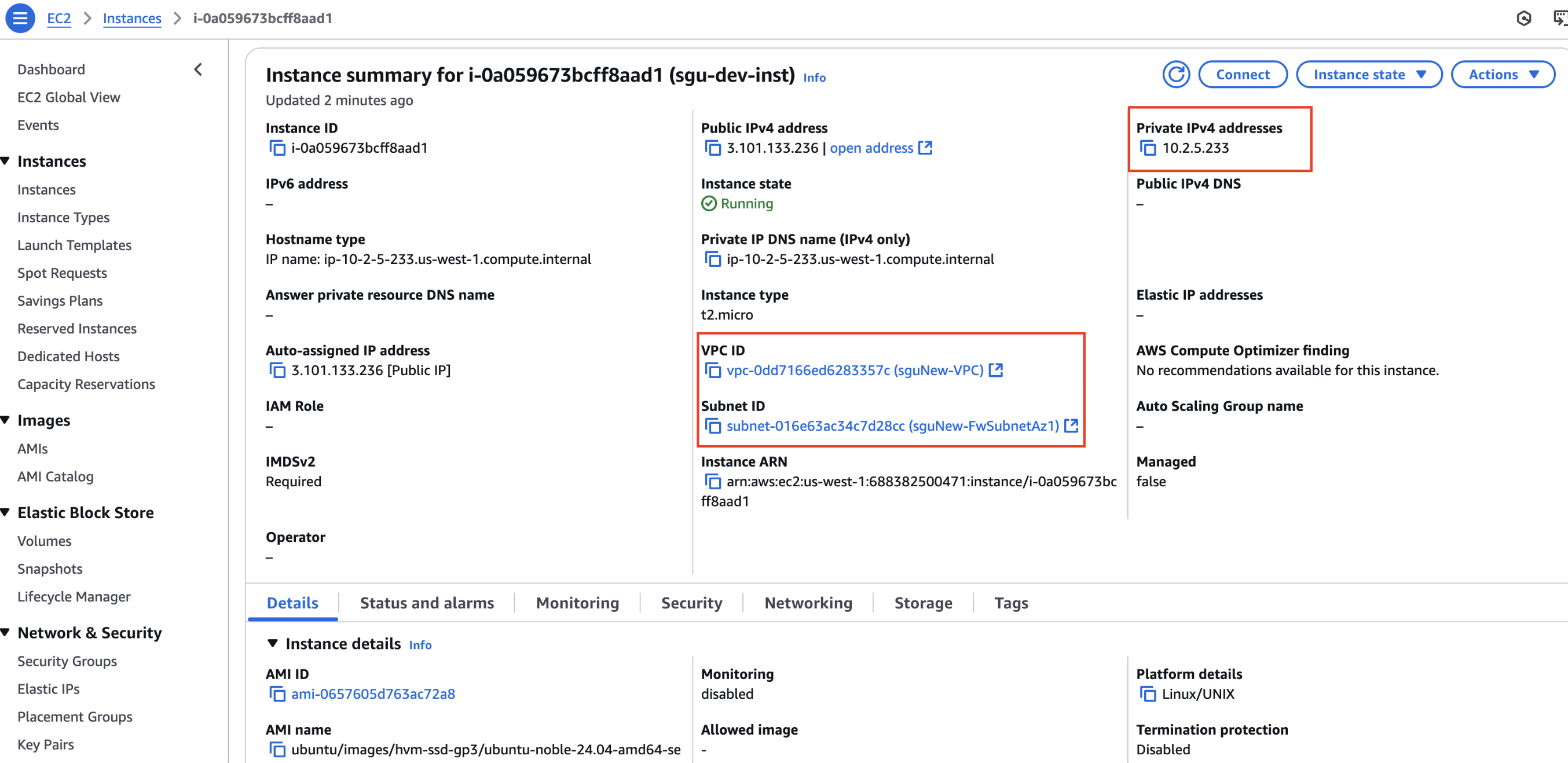Open the subnet sguNew-FwSubnetAz1 link
This screenshot has width=1568, height=763.
(892, 426)
